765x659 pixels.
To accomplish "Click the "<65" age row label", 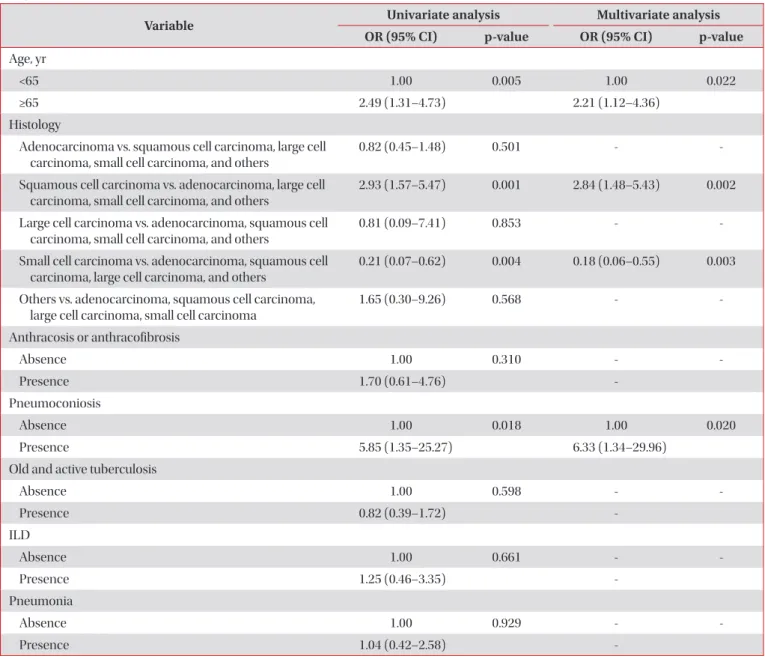I will [29, 81].
